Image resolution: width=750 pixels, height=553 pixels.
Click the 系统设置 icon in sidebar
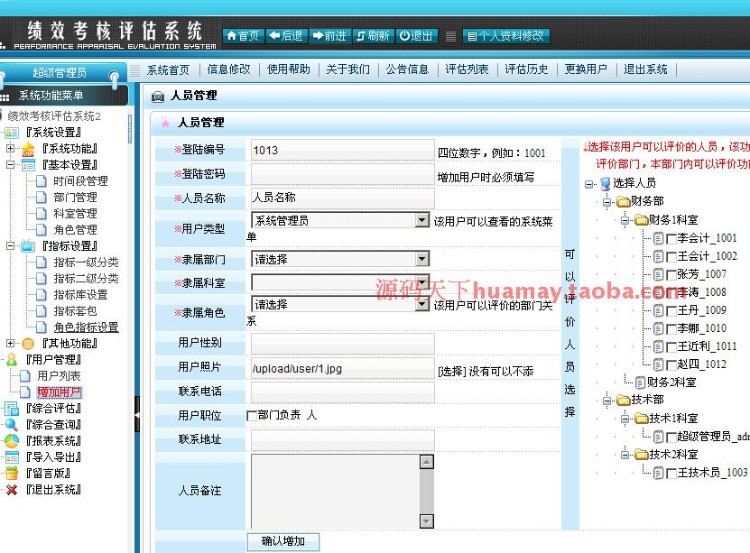(x=11, y=133)
